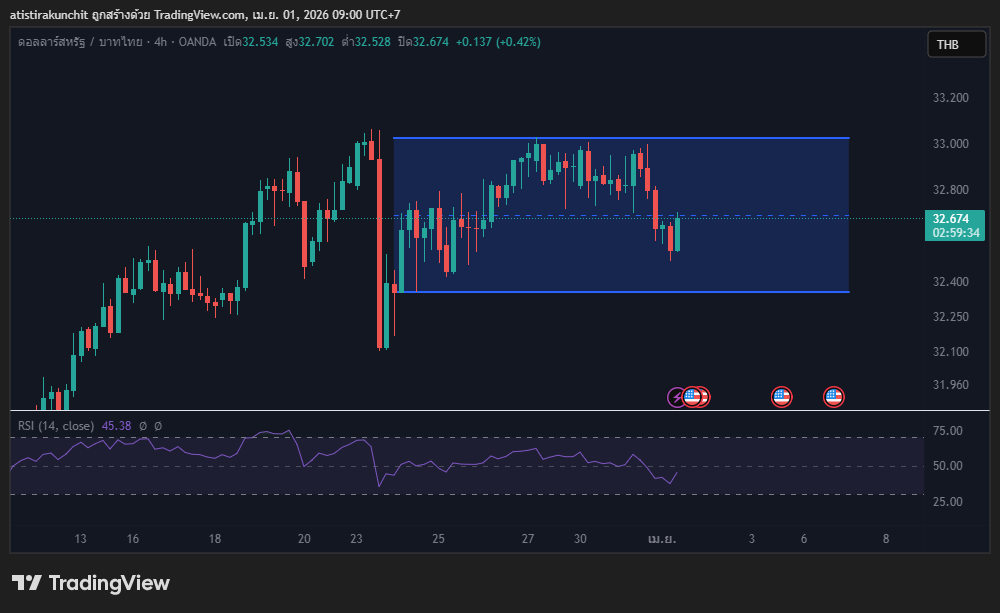Click the TradingView logo at the bottom
Viewport: 1000px width, 613px height.
[91, 583]
